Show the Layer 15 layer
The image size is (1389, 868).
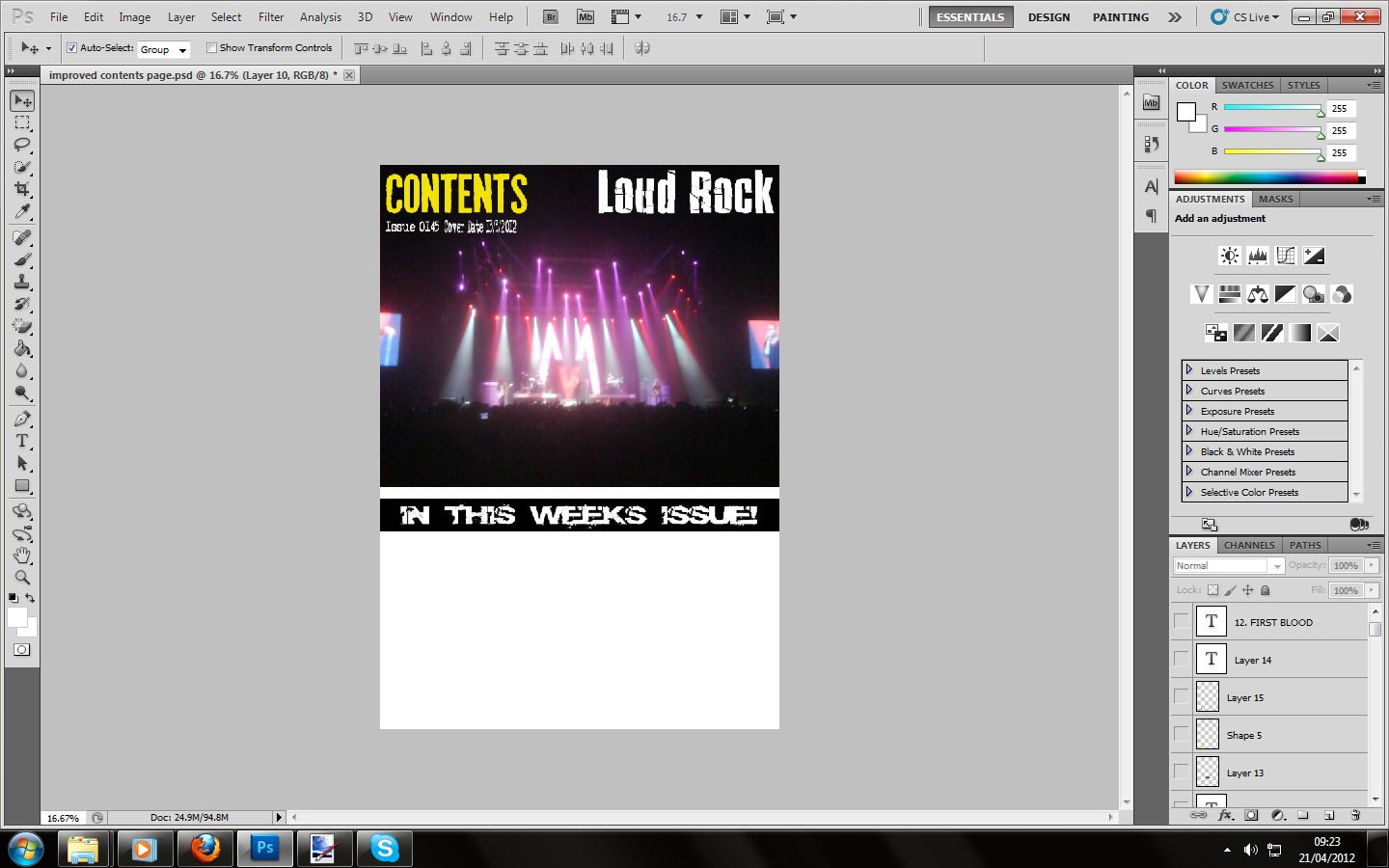pos(1182,696)
